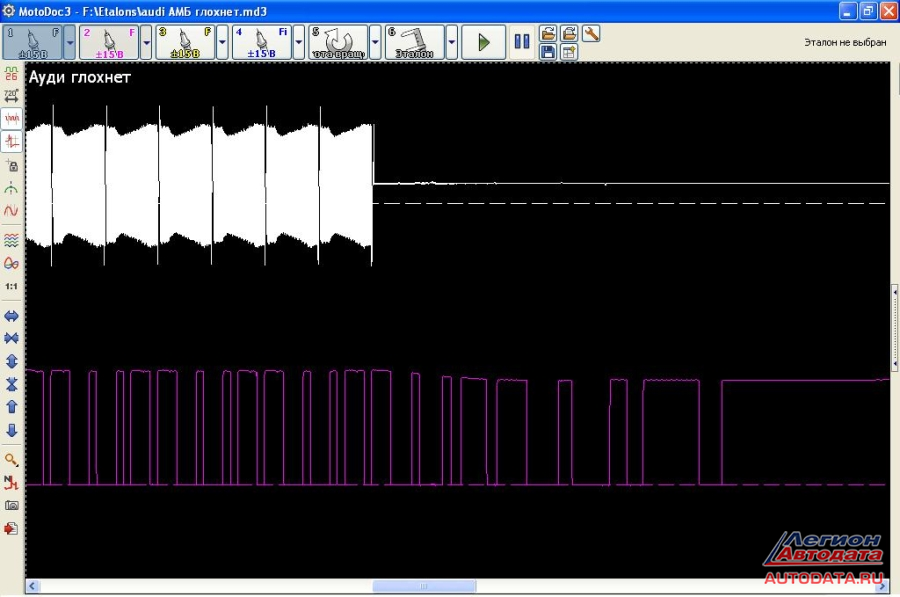
Task: Click the multicolor stacked waves icon
Action: coord(11,240)
